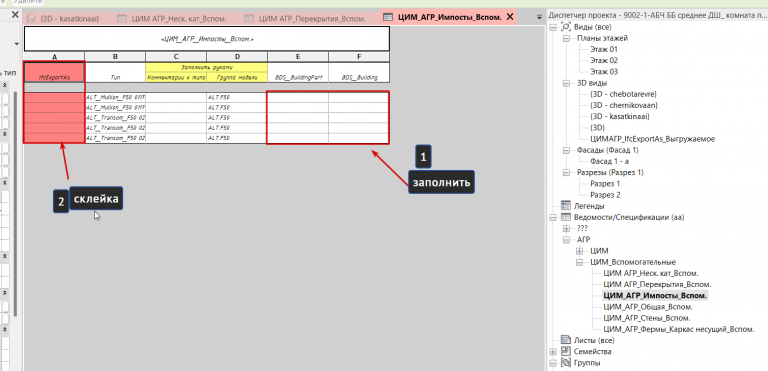The height and width of the screenshot is (371, 768).
Task: Select {3D - chernikovaan} view
Action: point(624,105)
